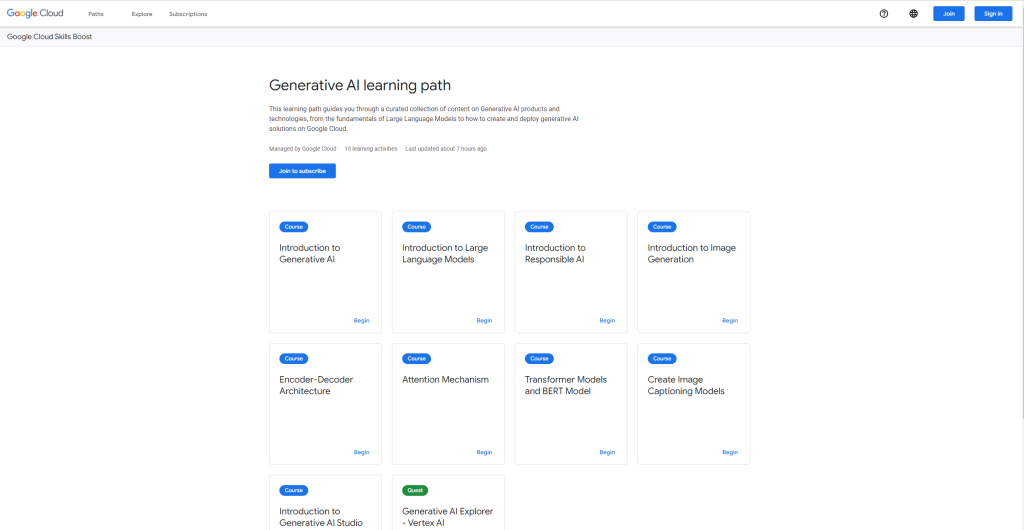Click the 10 learning activities text

pos(371,149)
